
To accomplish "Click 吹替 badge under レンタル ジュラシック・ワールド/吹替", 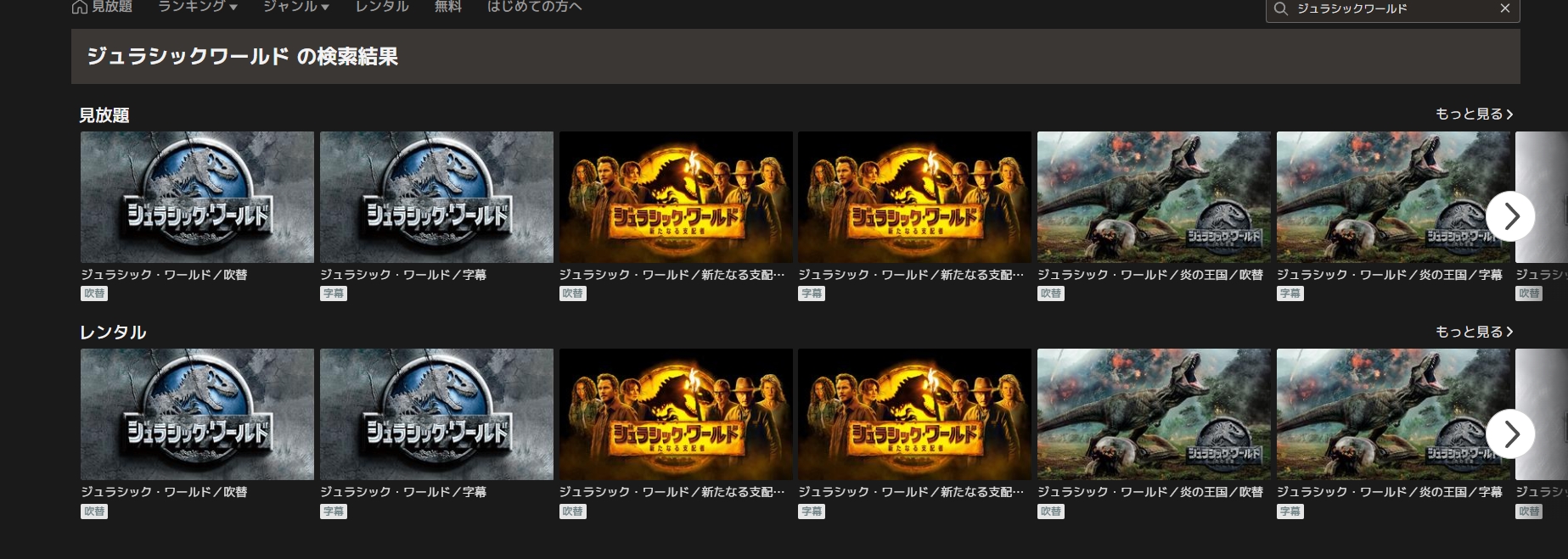I will point(94,511).
